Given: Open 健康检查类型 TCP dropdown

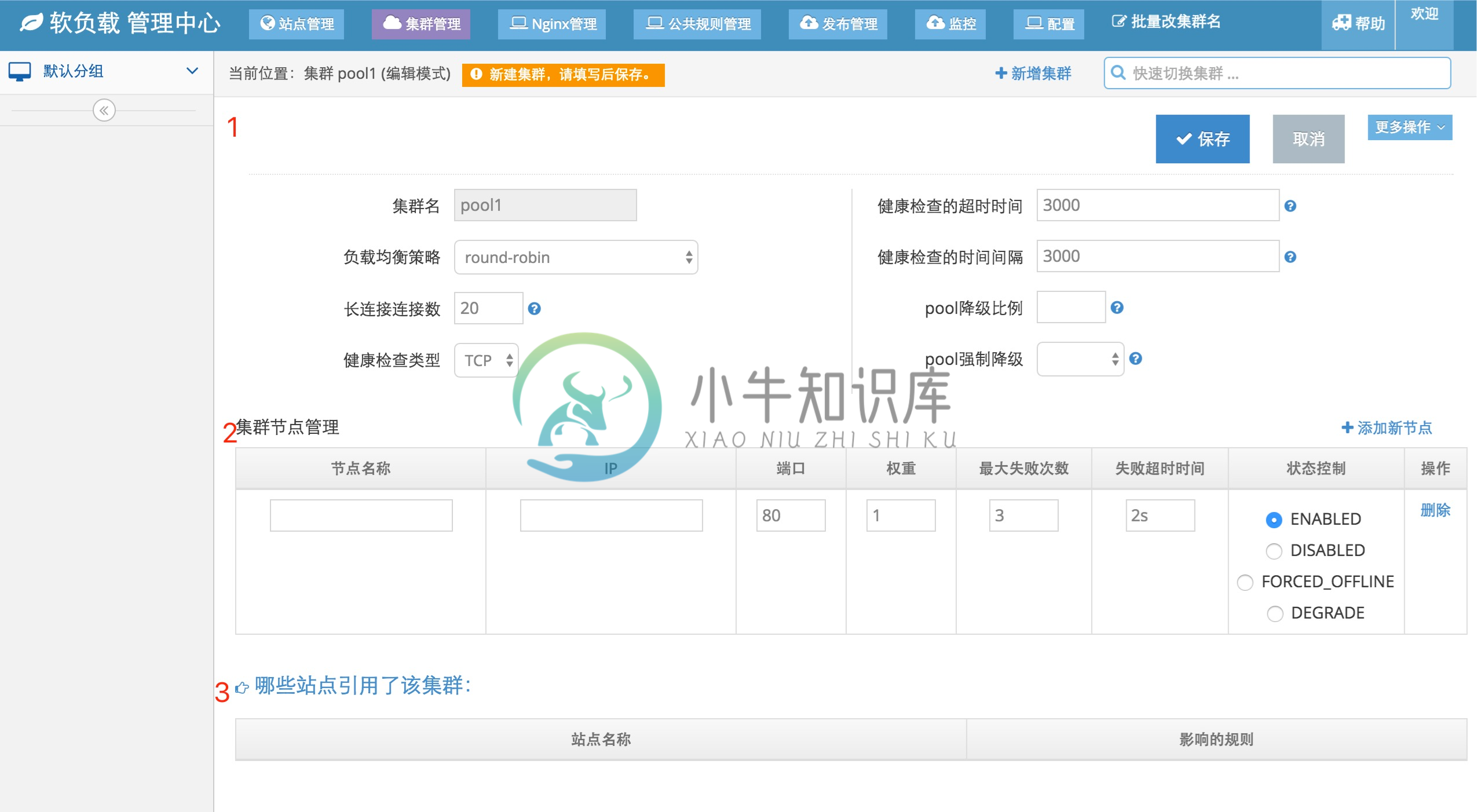Looking at the screenshot, I should (486, 360).
